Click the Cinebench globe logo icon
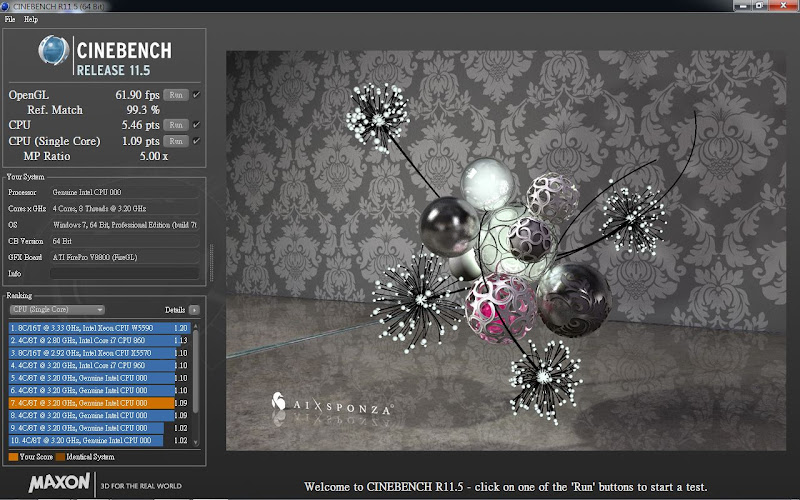Screen dimensions: 800x500 pos(54,50)
